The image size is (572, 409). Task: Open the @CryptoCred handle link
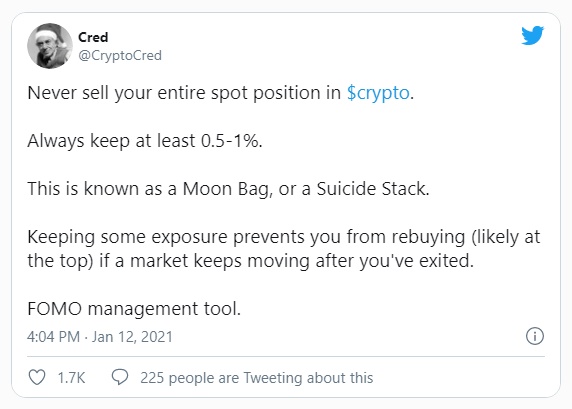120,55
